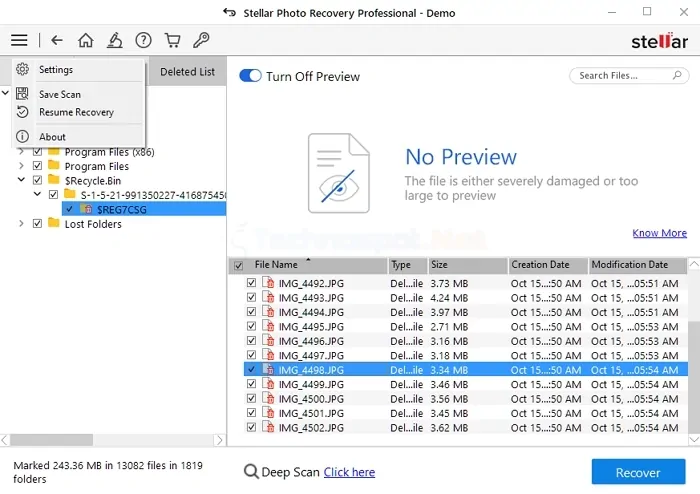Viewport: 700px width, 494px height.
Task: Open the Deep Scan Click here link
Action: pyautogui.click(x=349, y=472)
